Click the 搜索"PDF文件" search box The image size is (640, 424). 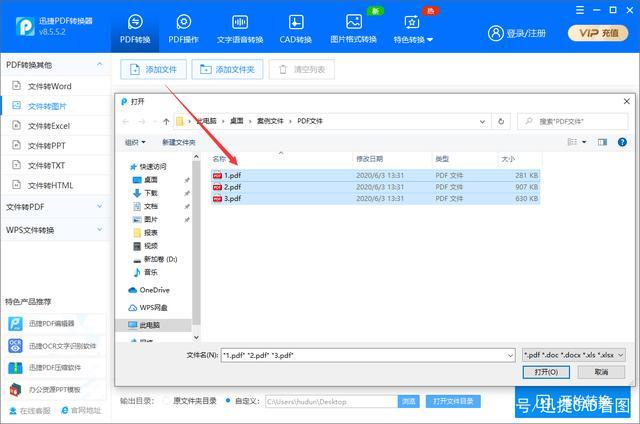pyautogui.click(x=573, y=121)
